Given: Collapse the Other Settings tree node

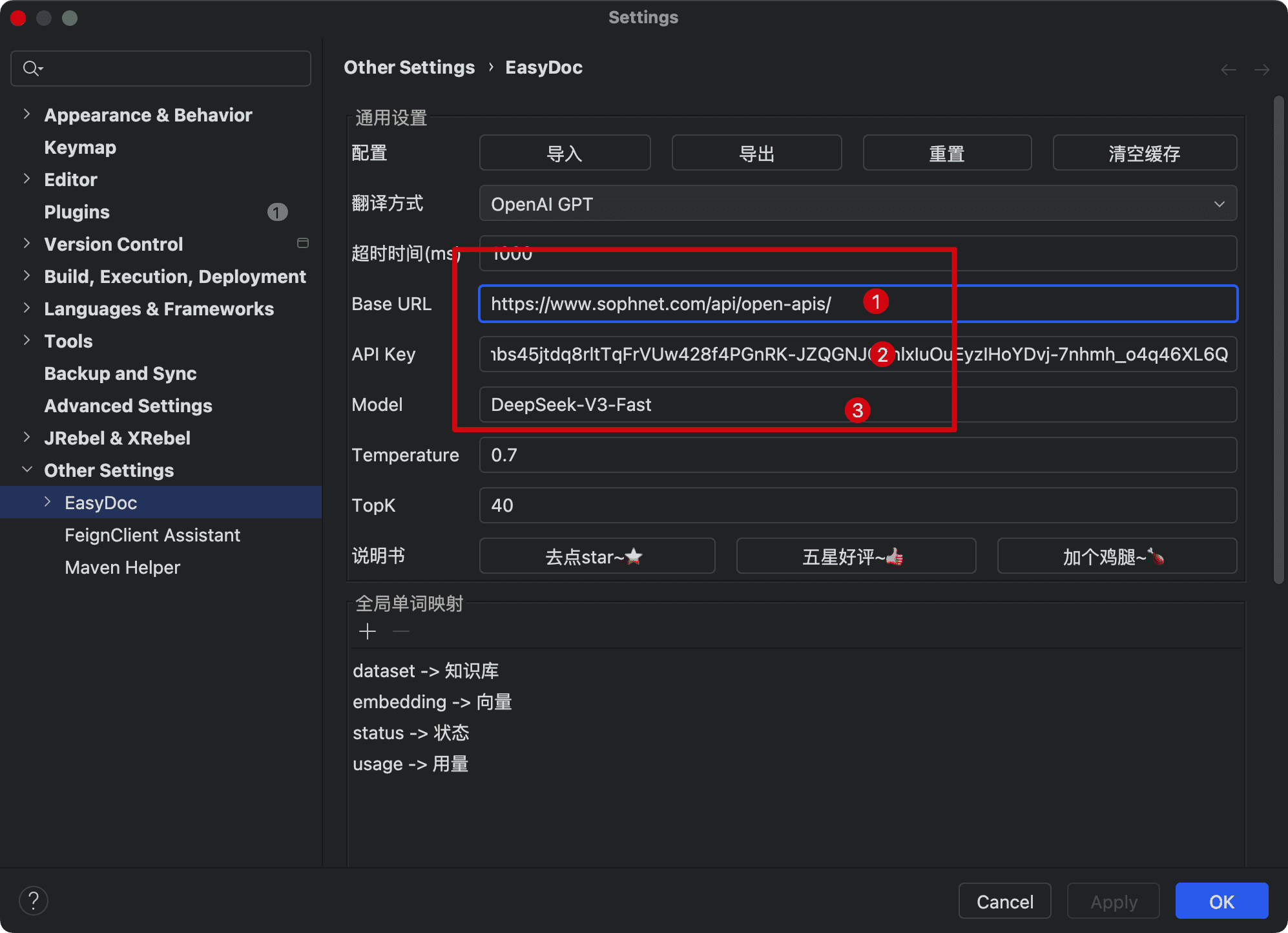Looking at the screenshot, I should [x=26, y=470].
